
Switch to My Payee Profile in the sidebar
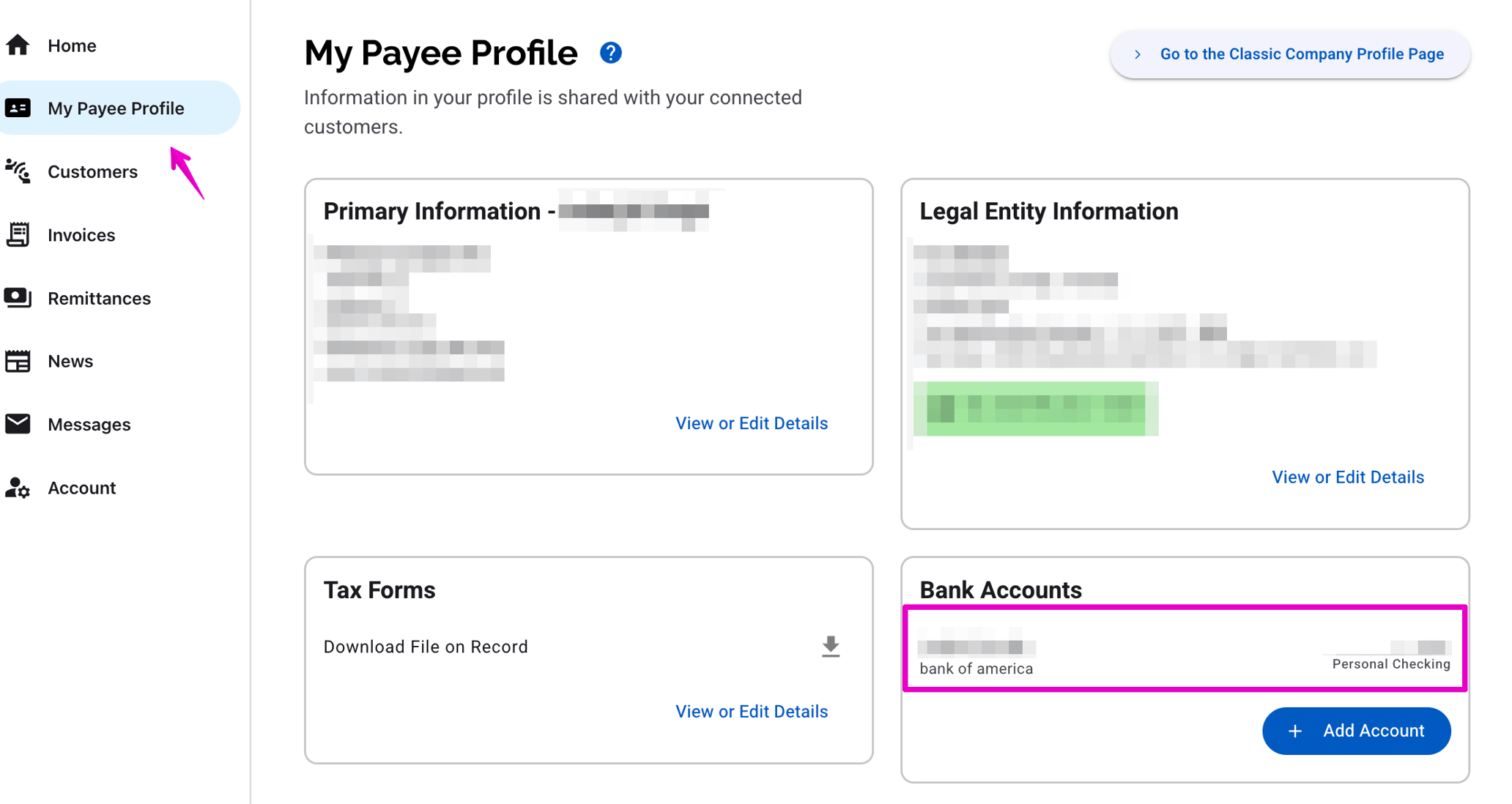click(x=115, y=108)
